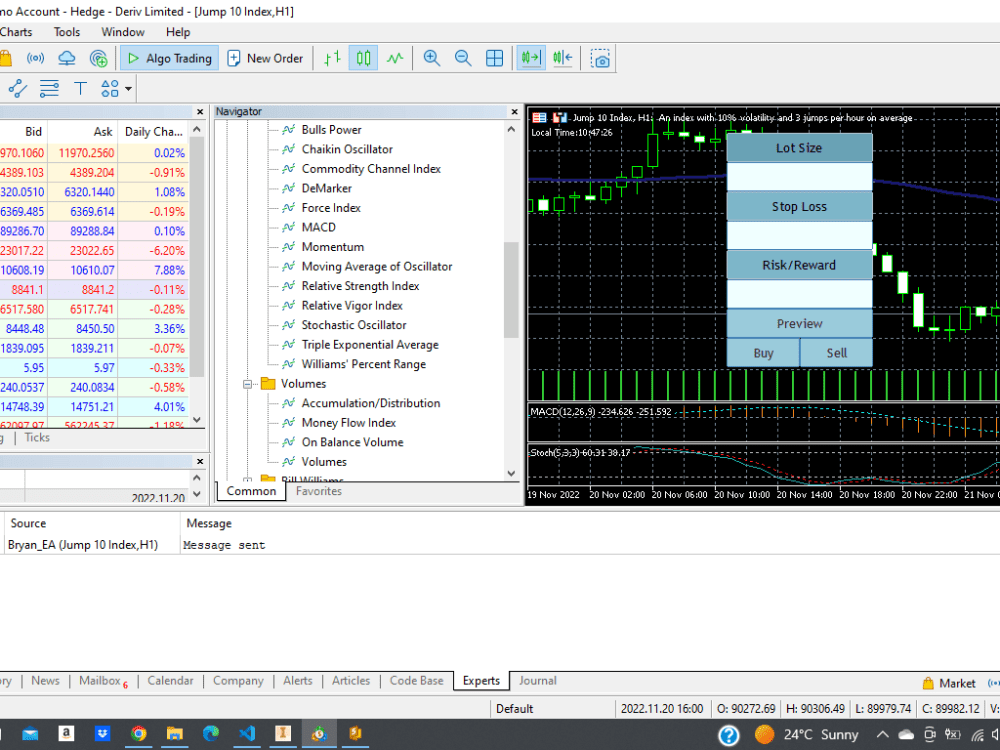This screenshot has width=1000, height=750.
Task: Select the text label tool
Action: (x=80, y=88)
